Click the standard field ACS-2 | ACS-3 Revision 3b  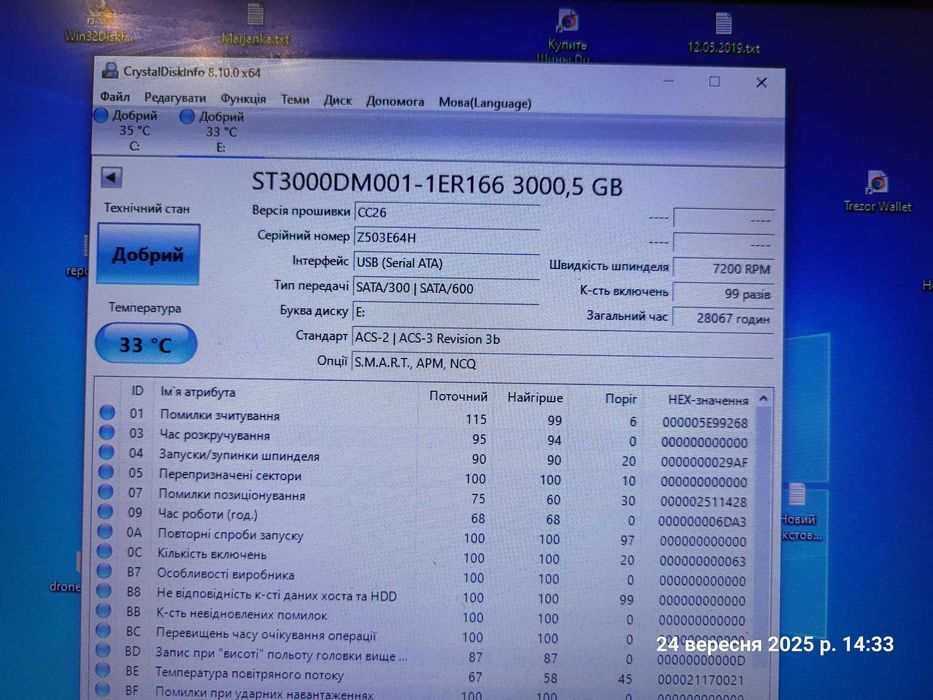(562, 339)
